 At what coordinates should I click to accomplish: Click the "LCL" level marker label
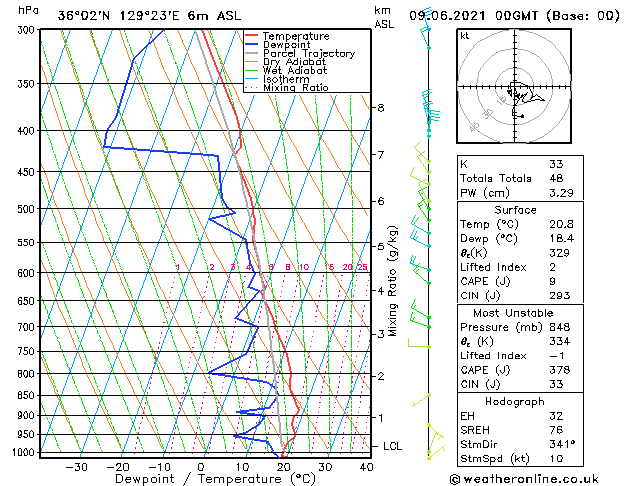coord(392,446)
